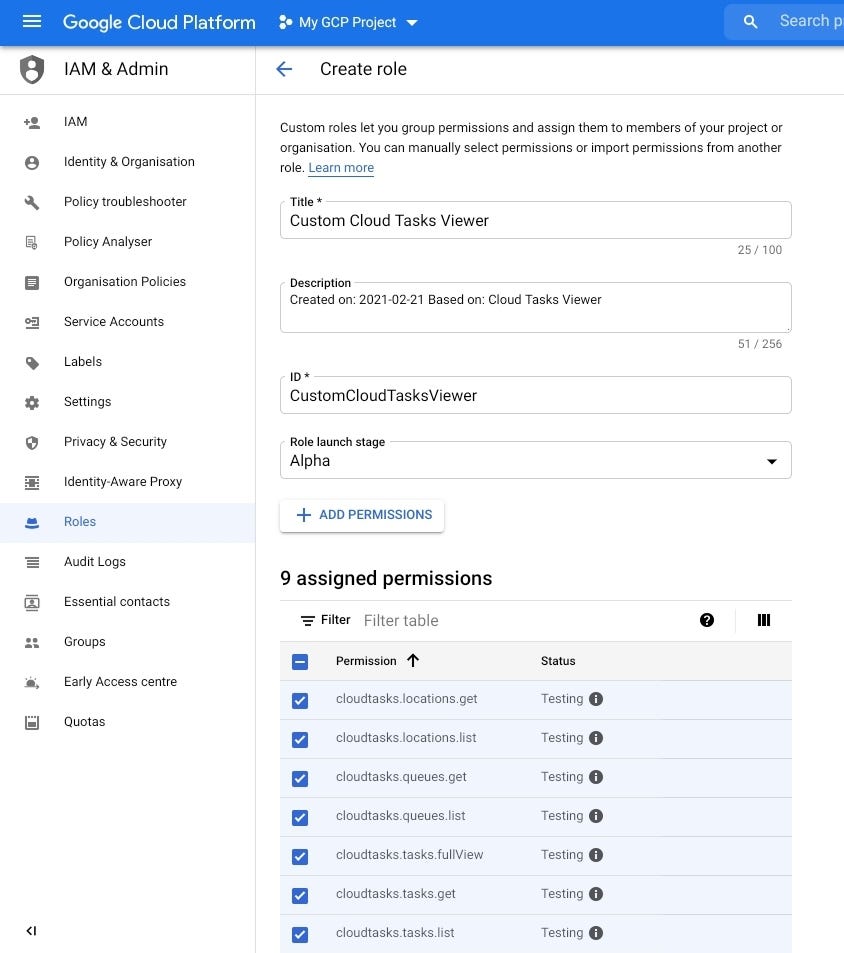Open the Audit Logs section
The height and width of the screenshot is (953, 844).
click(x=95, y=561)
